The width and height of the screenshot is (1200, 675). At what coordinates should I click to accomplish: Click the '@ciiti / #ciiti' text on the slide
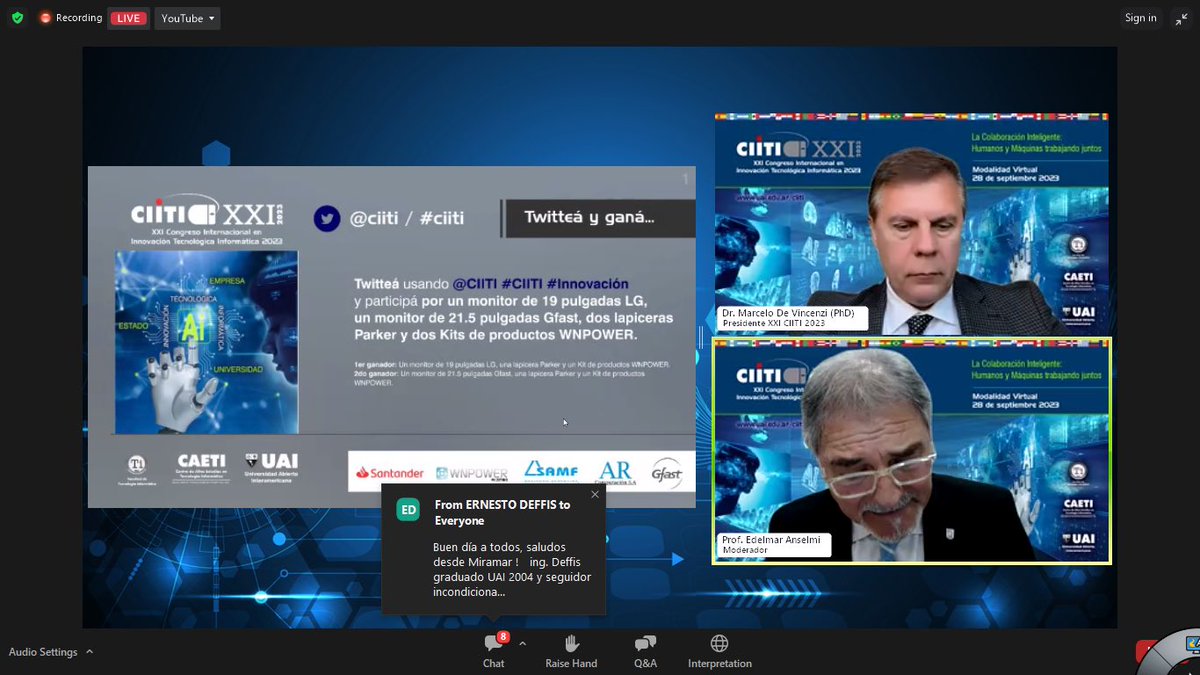coord(407,218)
